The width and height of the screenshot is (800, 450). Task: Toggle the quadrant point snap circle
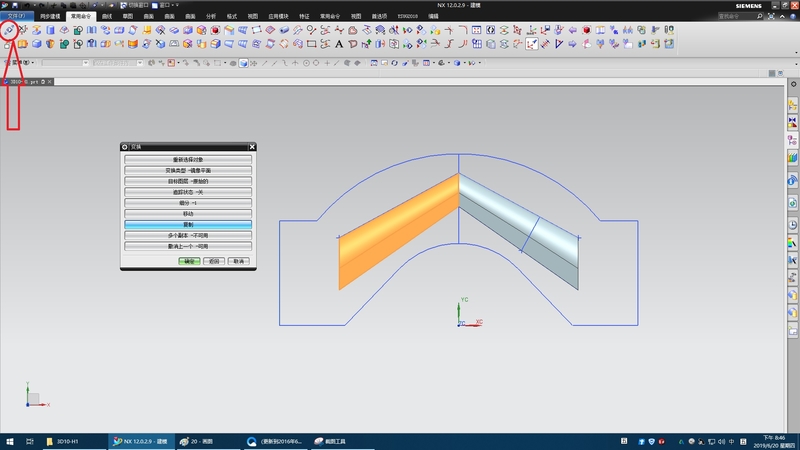(x=316, y=63)
